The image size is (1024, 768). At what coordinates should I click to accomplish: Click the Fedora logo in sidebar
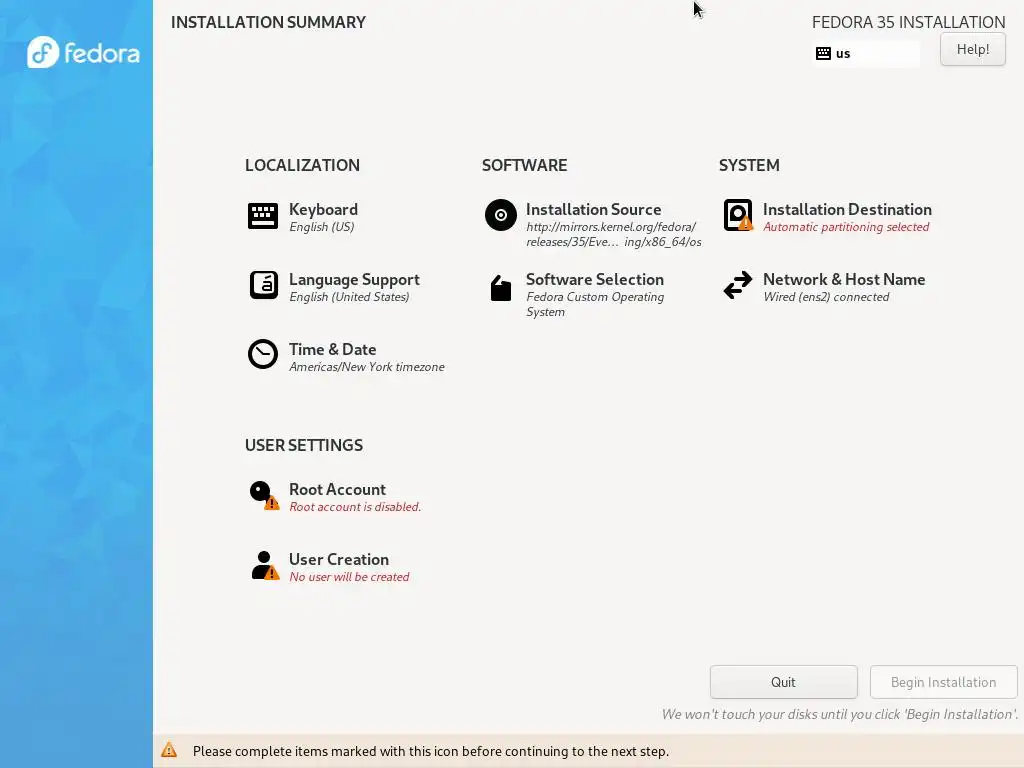click(83, 52)
